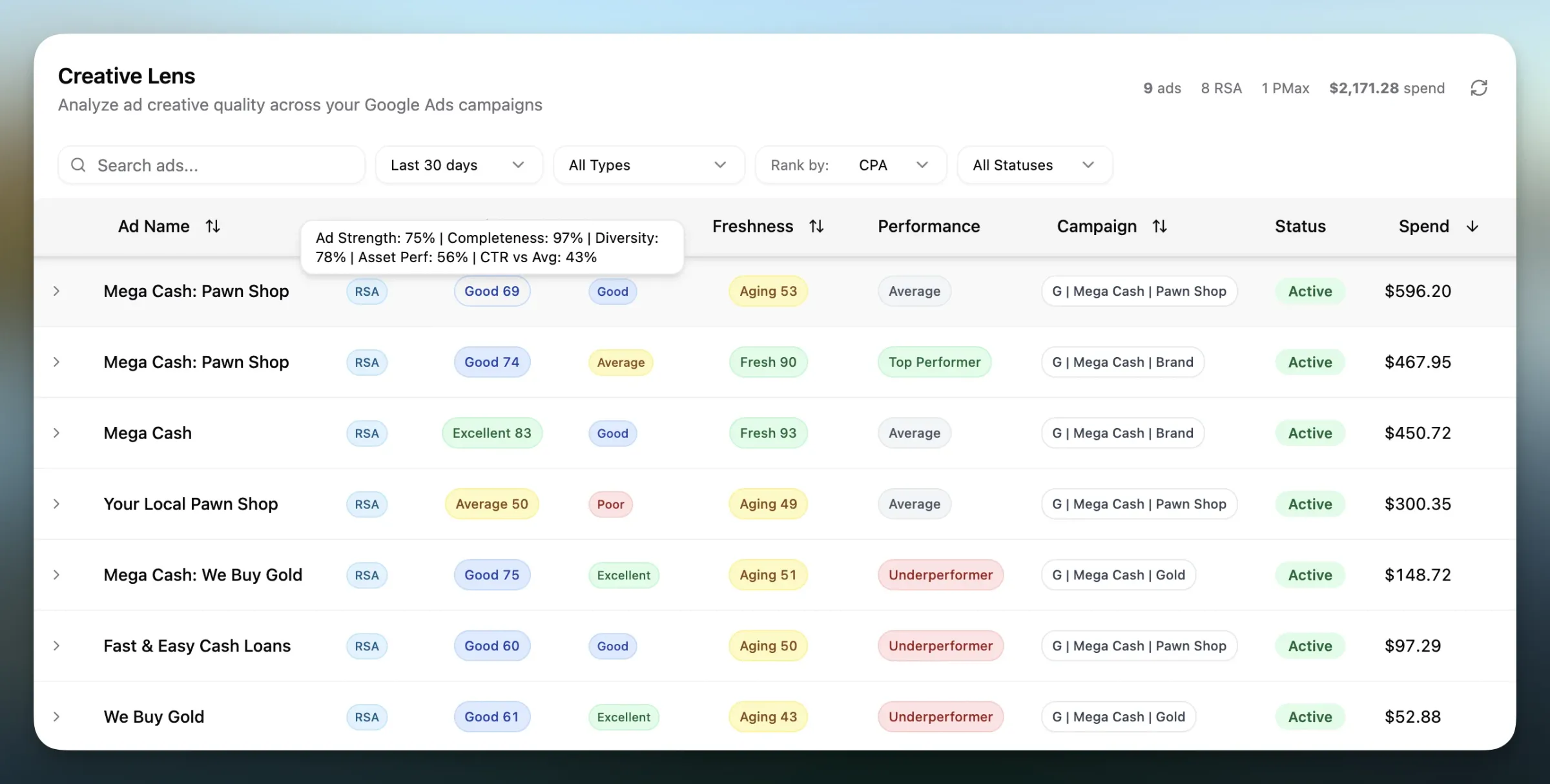1550x784 pixels.
Task: Click the Fresh 93 freshness badge
Action: coord(768,433)
